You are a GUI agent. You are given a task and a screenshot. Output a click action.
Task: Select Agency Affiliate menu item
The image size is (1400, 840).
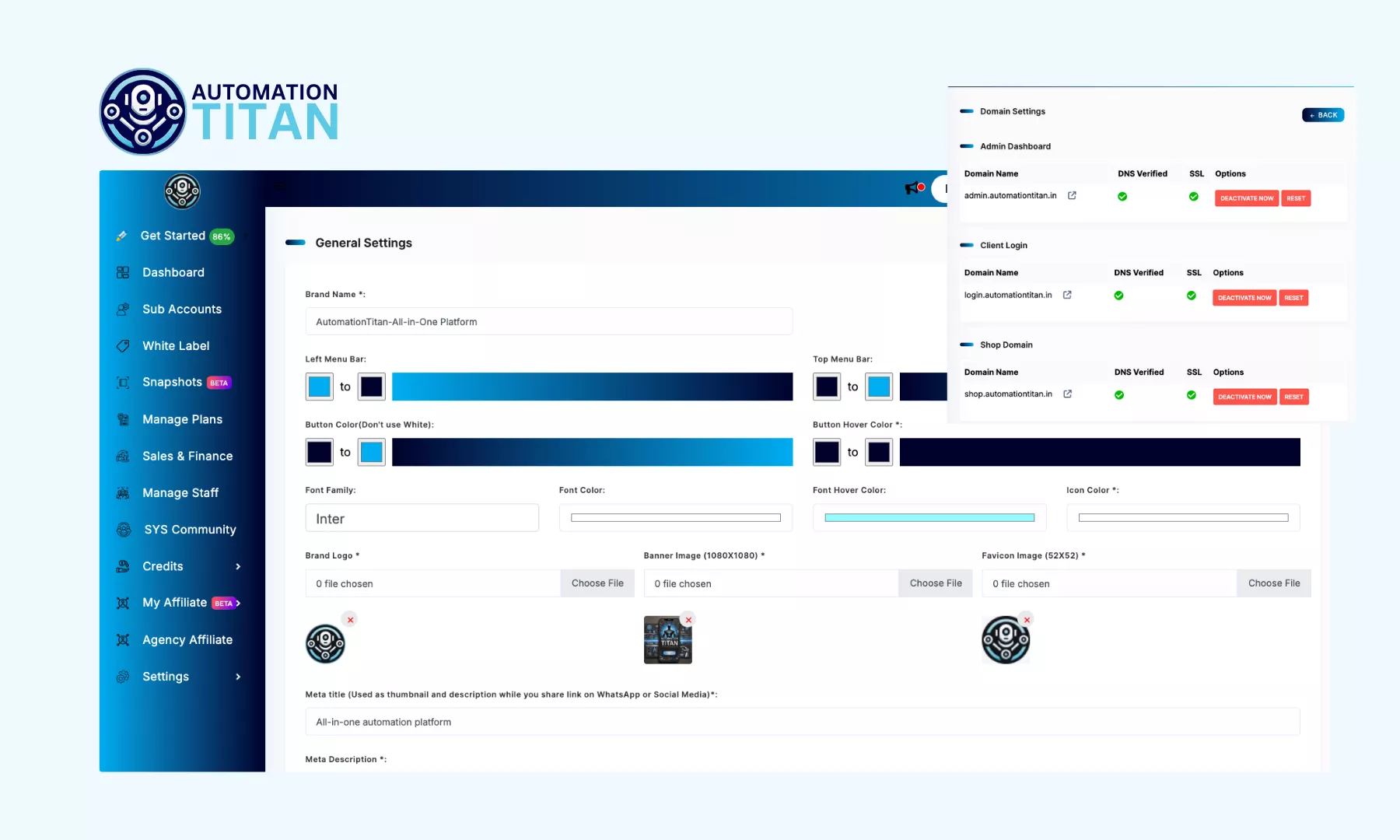[187, 639]
